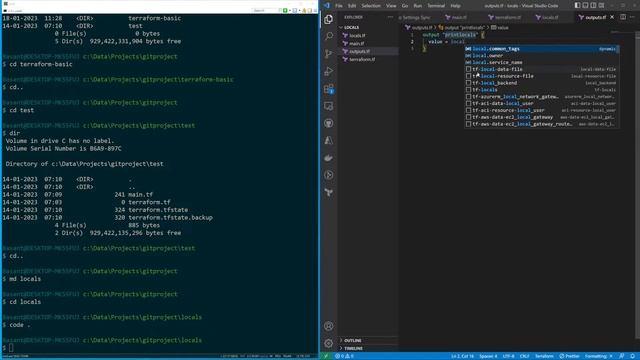Open the GitHub view in activity bar
Image resolution: width=640 pixels, height=360 pixels.
click(x=329, y=123)
